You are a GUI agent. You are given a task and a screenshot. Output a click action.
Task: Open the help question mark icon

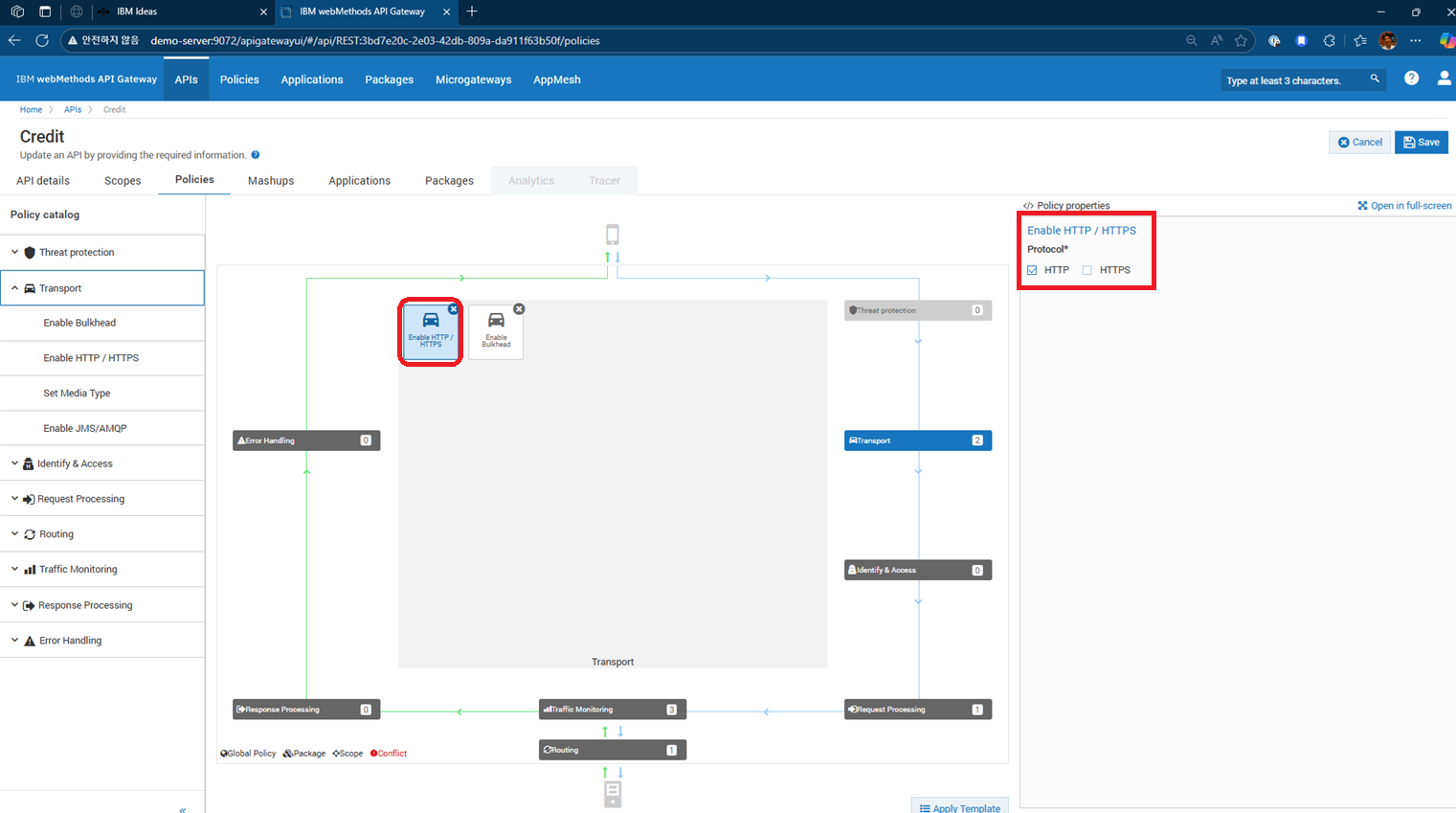[1411, 79]
